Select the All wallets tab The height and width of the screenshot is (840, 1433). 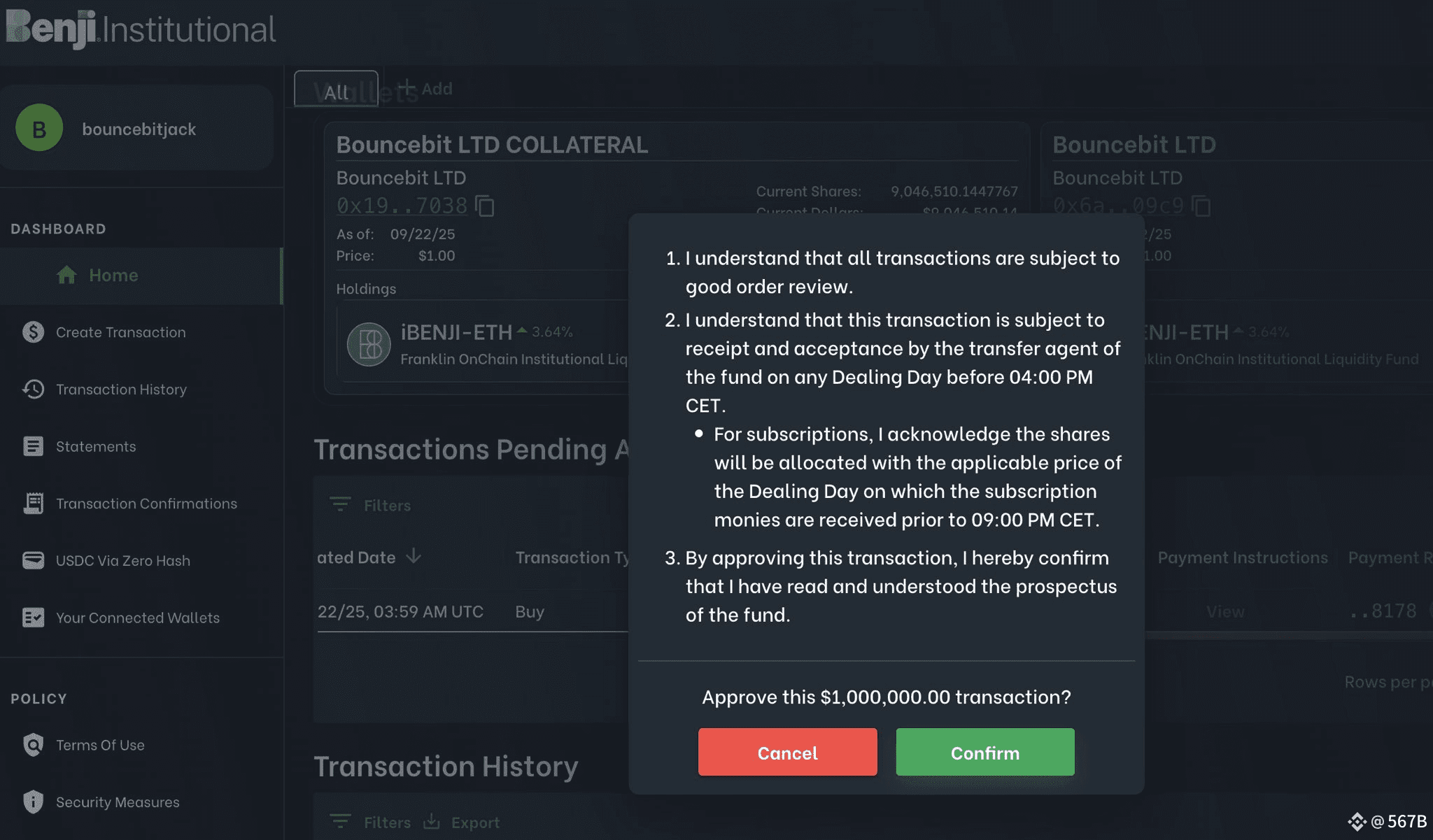[x=336, y=91]
